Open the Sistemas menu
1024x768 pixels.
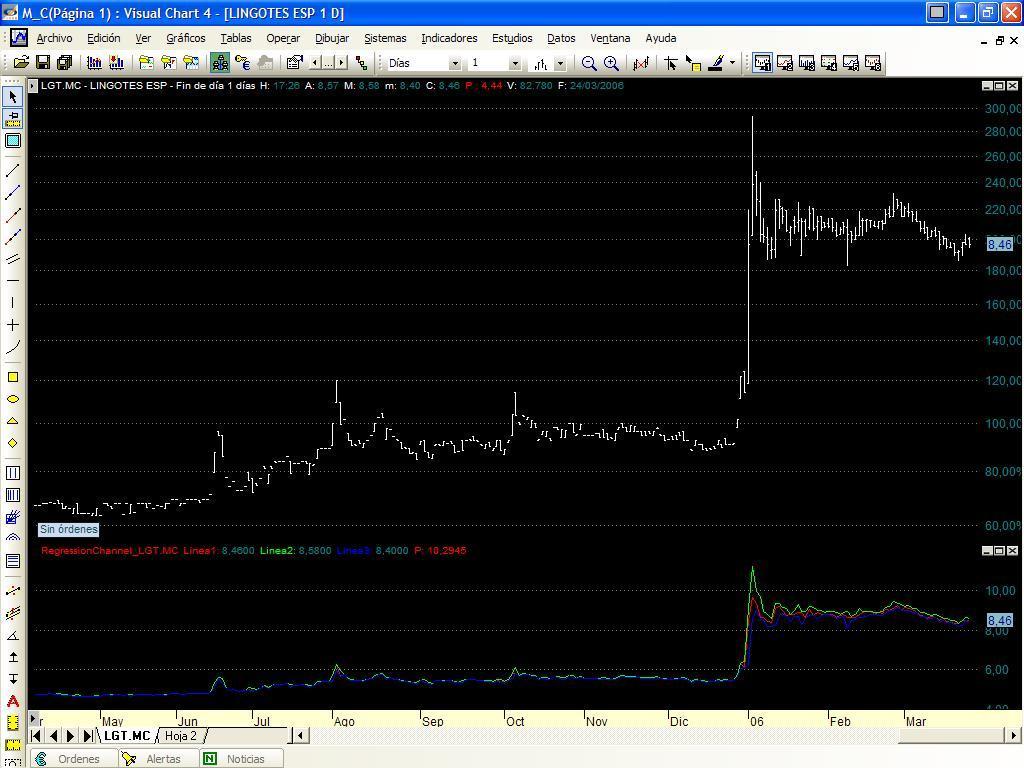(x=385, y=38)
